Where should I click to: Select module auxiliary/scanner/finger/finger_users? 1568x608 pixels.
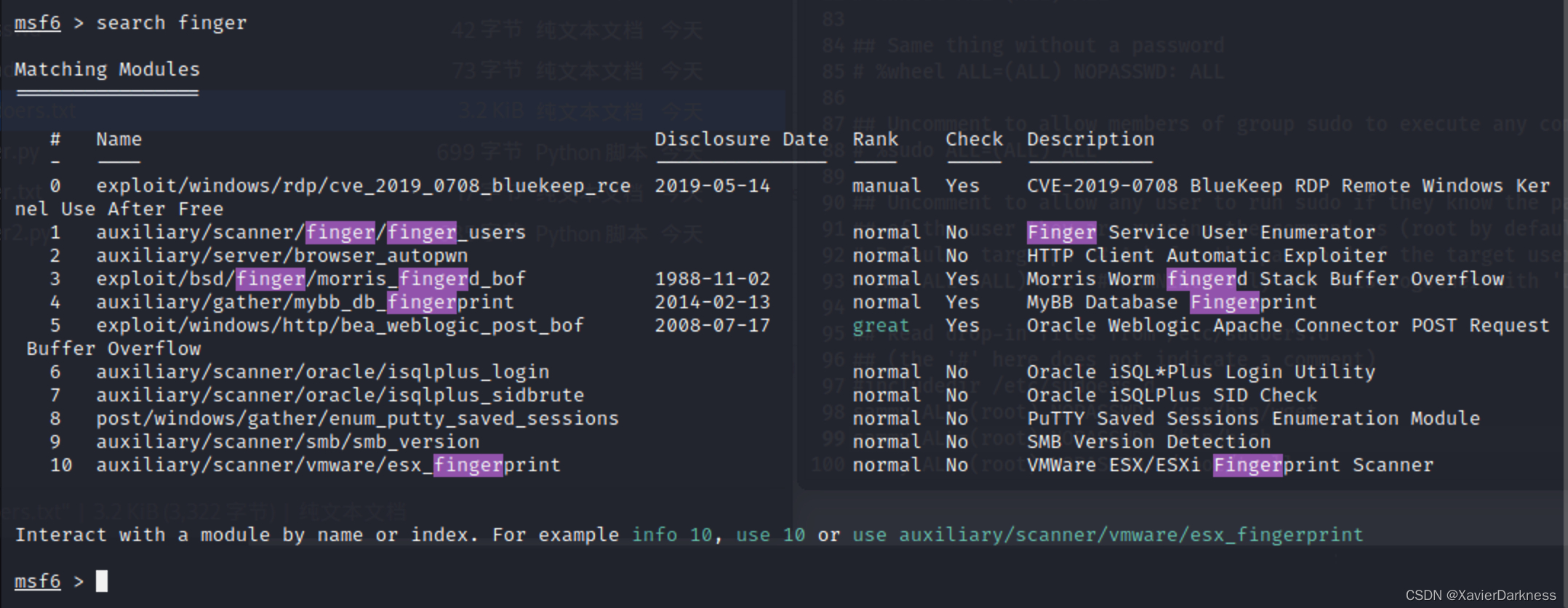[311, 233]
